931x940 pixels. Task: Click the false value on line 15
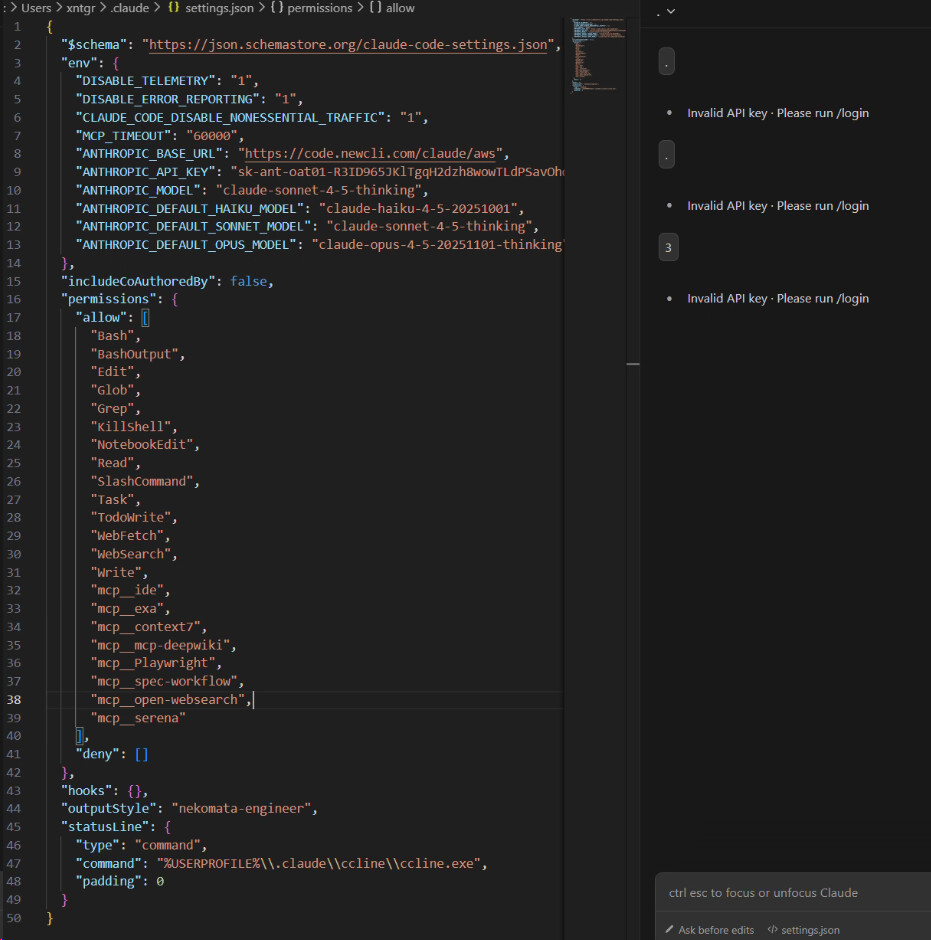click(x=248, y=281)
